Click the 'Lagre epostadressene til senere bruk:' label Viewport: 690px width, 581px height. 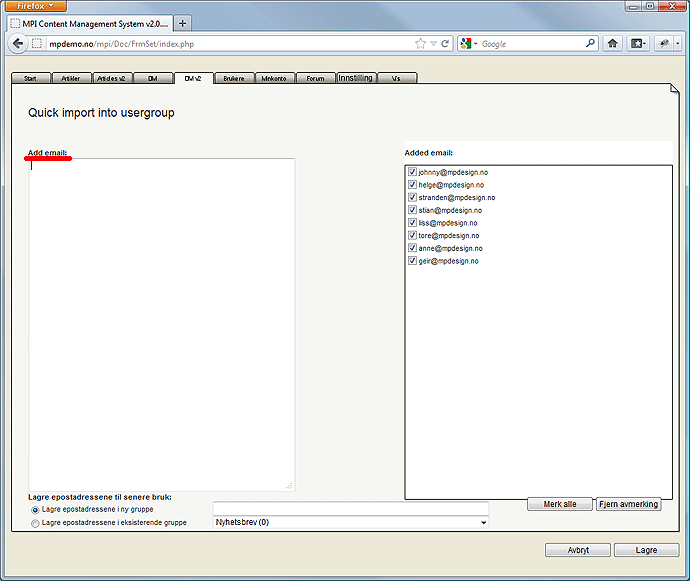click(100, 497)
